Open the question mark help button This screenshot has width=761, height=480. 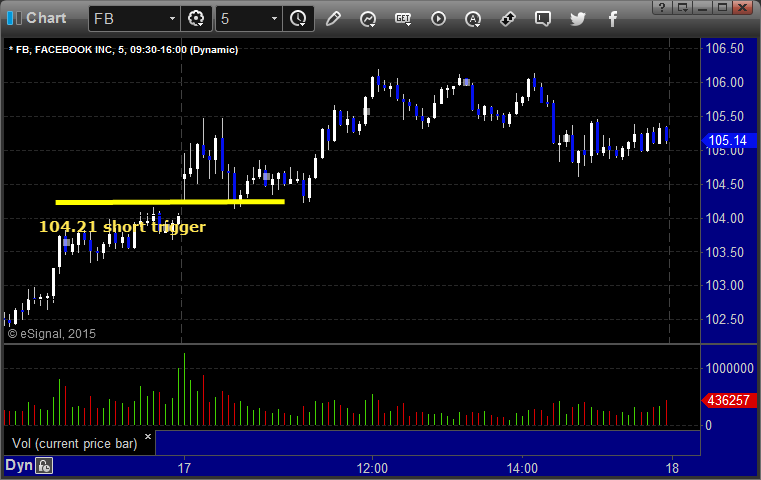(x=662, y=7)
